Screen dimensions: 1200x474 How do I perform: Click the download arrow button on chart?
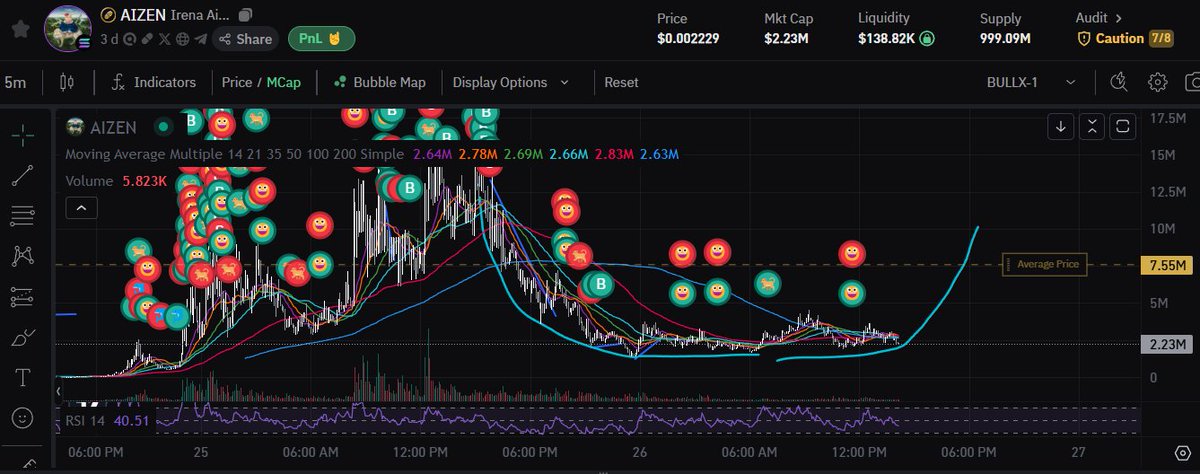(1061, 126)
